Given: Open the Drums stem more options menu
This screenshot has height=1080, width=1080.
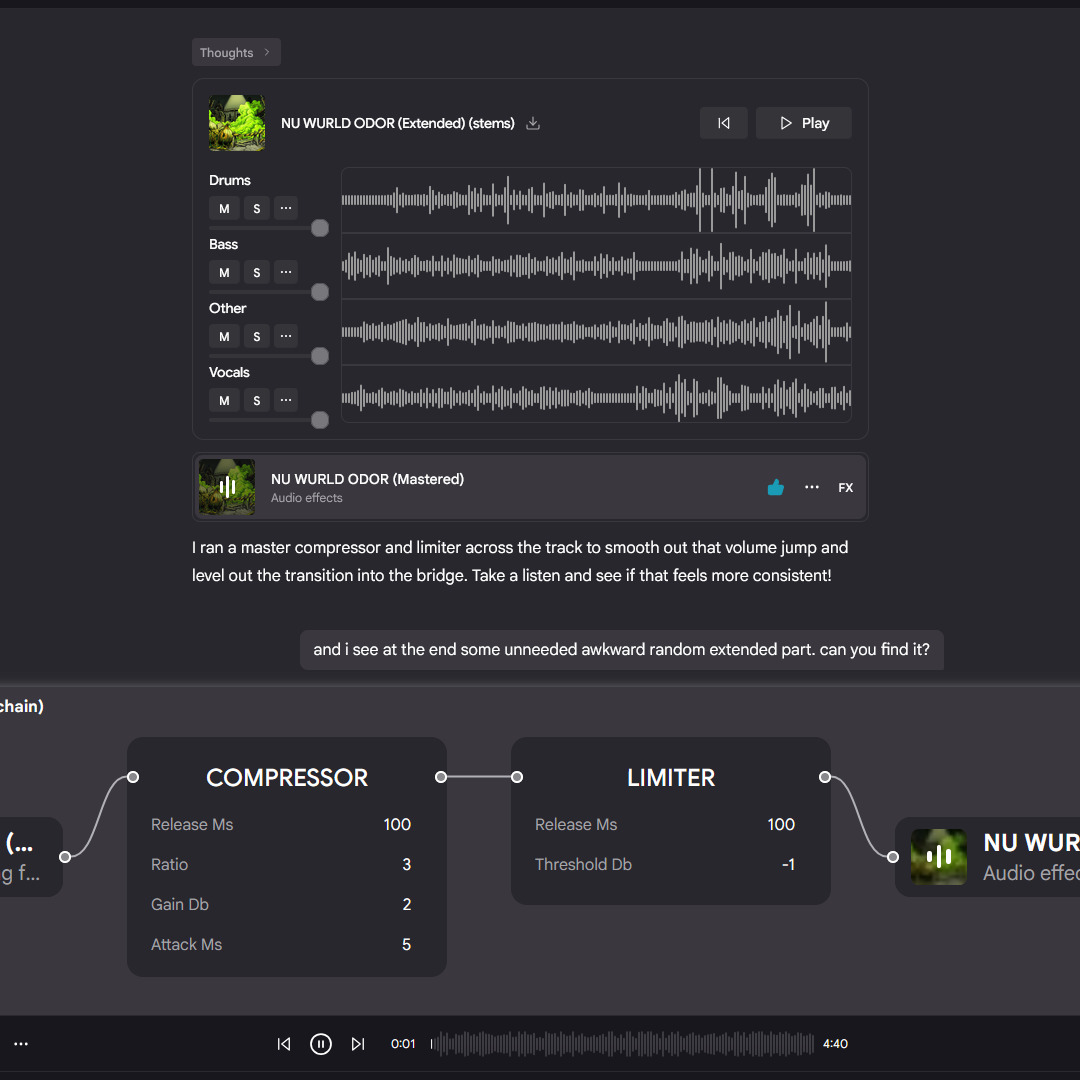Looking at the screenshot, I should [x=286, y=208].
